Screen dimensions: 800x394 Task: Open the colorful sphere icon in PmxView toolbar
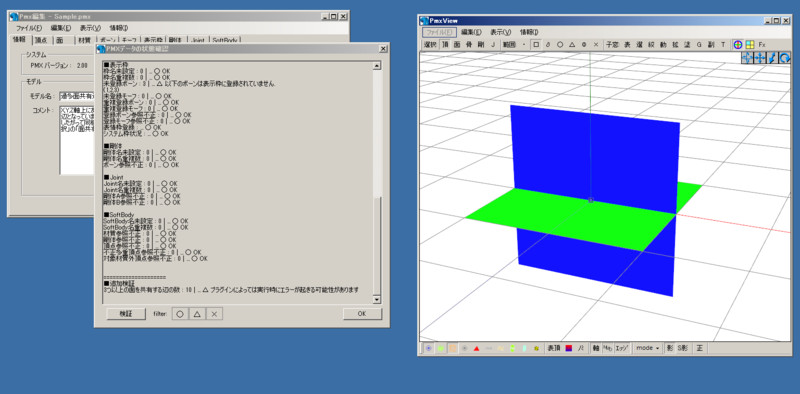coord(738,44)
